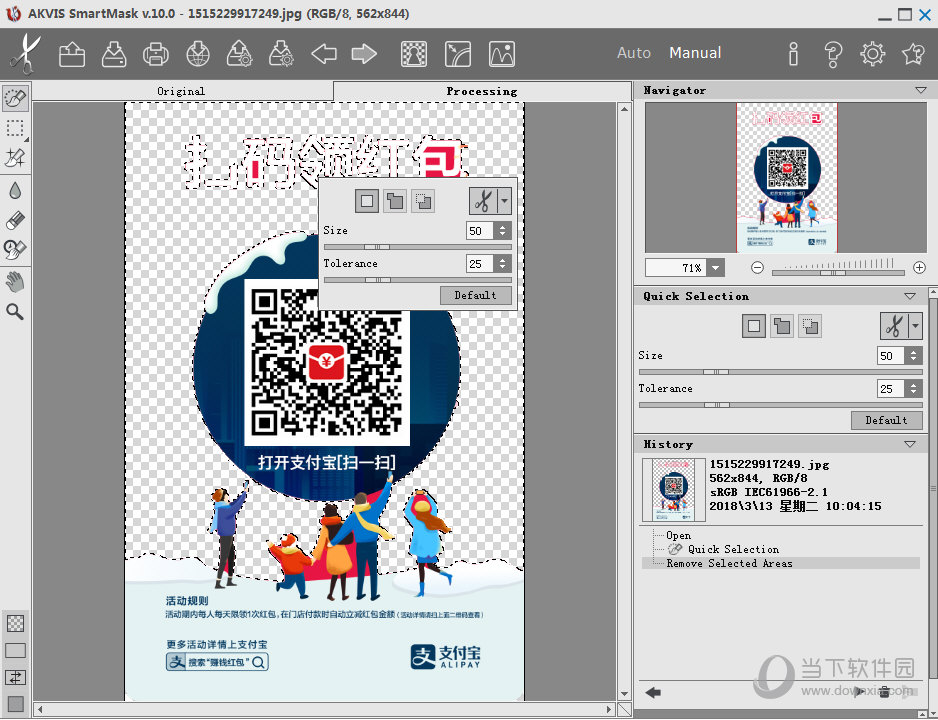The width and height of the screenshot is (938, 720).
Task: Select the Quick Selection history state
Action: point(733,549)
